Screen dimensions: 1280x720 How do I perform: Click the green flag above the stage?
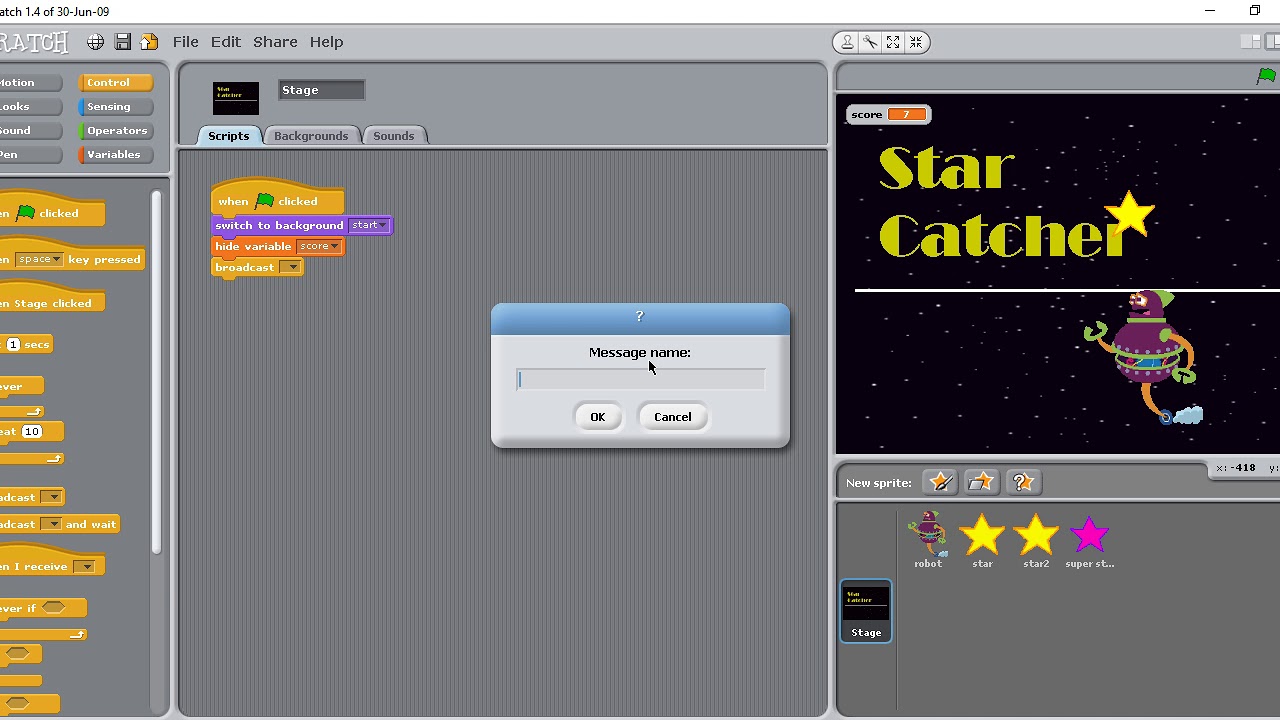(x=1266, y=77)
